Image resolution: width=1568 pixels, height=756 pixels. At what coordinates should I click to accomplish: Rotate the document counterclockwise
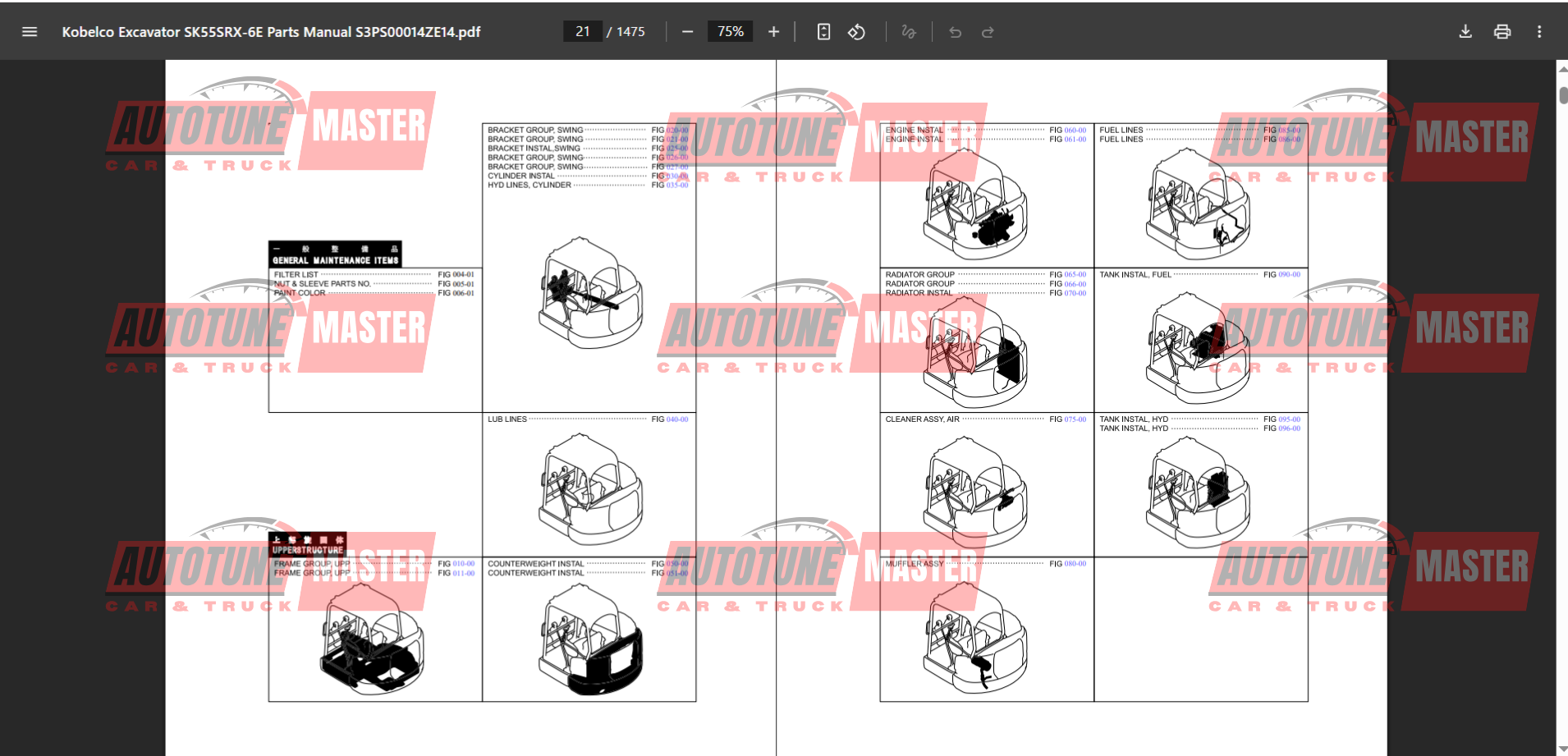coord(856,32)
